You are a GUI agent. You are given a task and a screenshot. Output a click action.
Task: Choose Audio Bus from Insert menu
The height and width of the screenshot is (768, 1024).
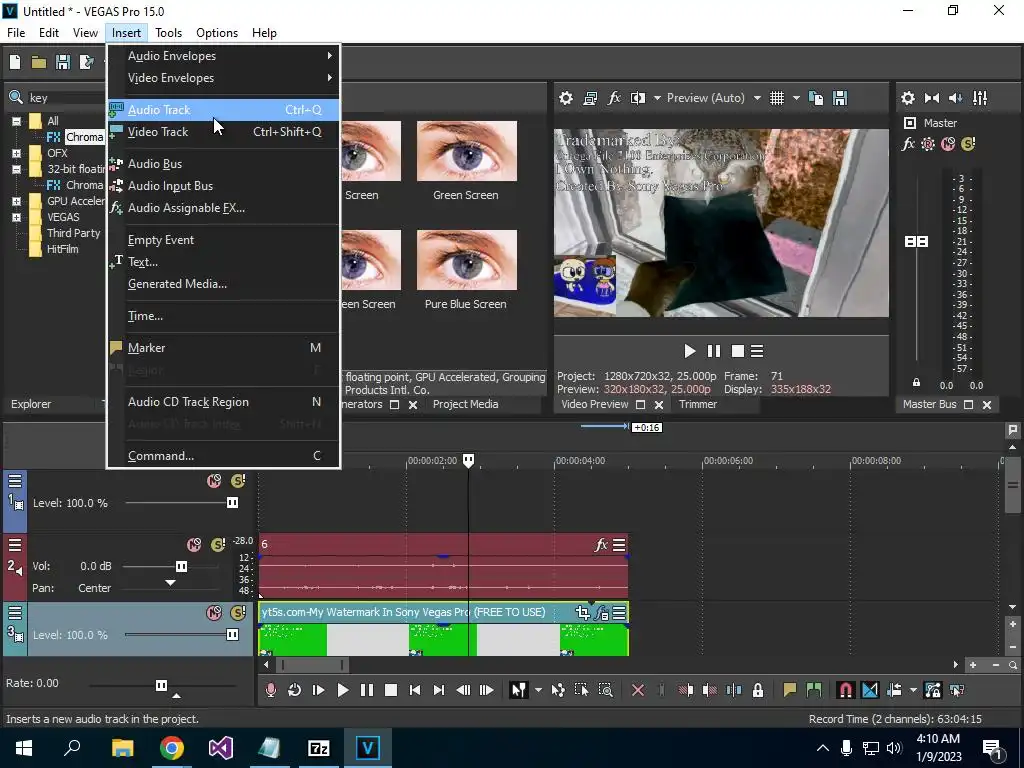(223, 164)
